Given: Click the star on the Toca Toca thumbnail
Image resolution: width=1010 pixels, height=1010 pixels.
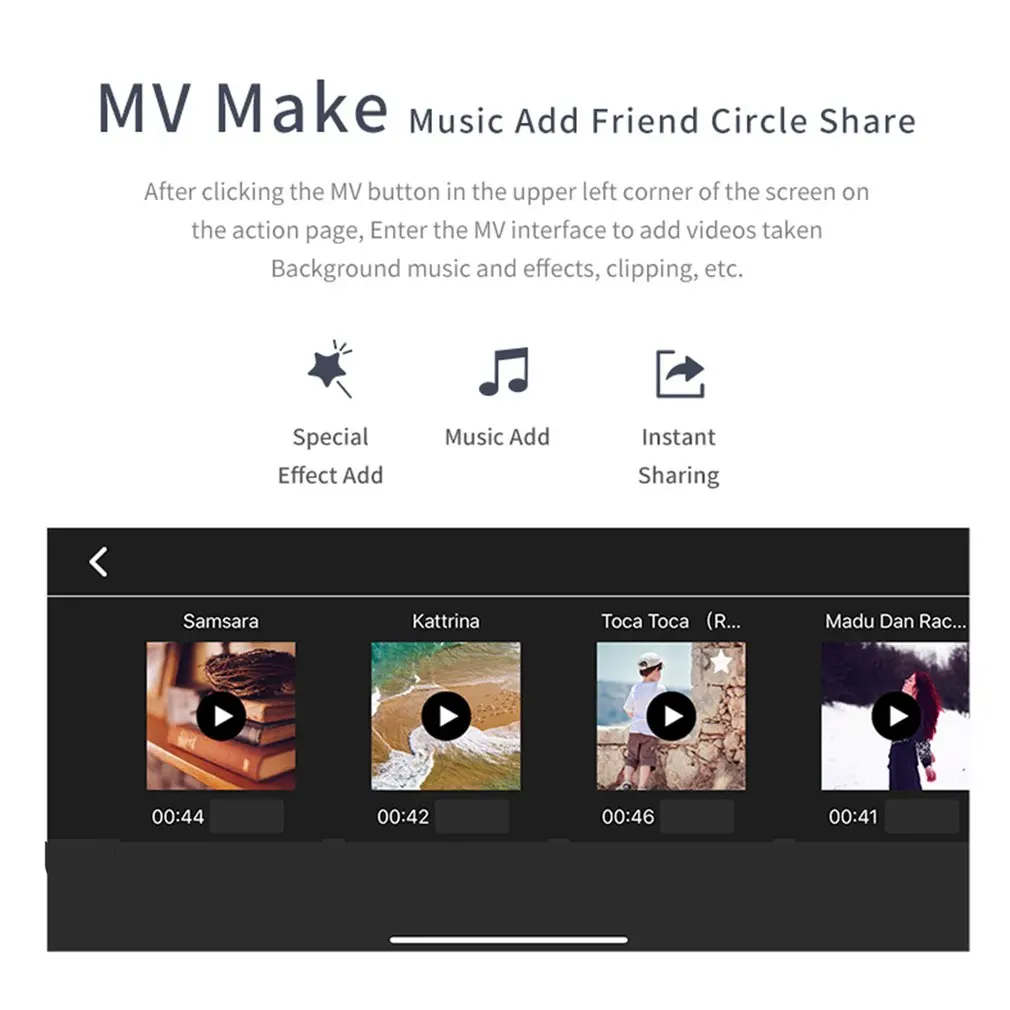Looking at the screenshot, I should point(720,661).
